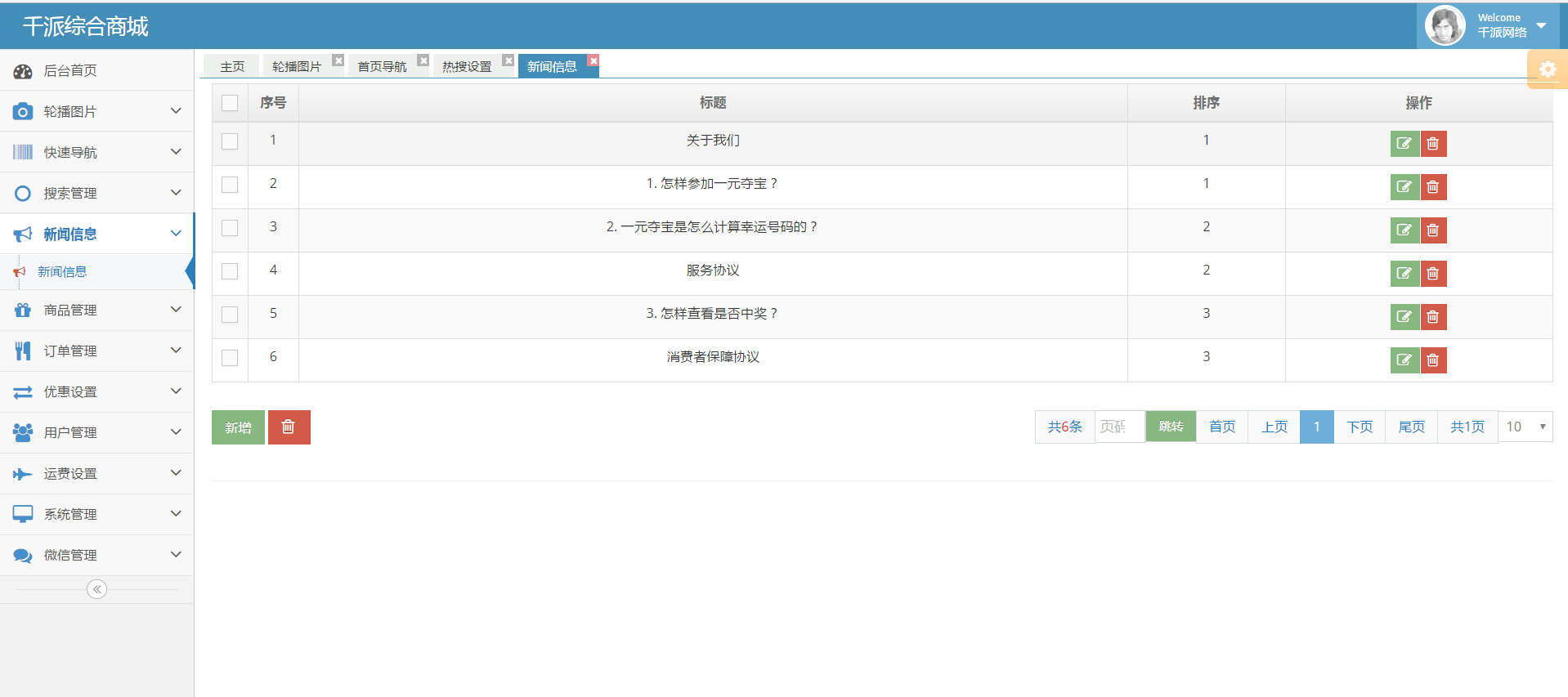Click the edit icon for 关于我们 row
The image size is (1568, 697).
[x=1404, y=144]
